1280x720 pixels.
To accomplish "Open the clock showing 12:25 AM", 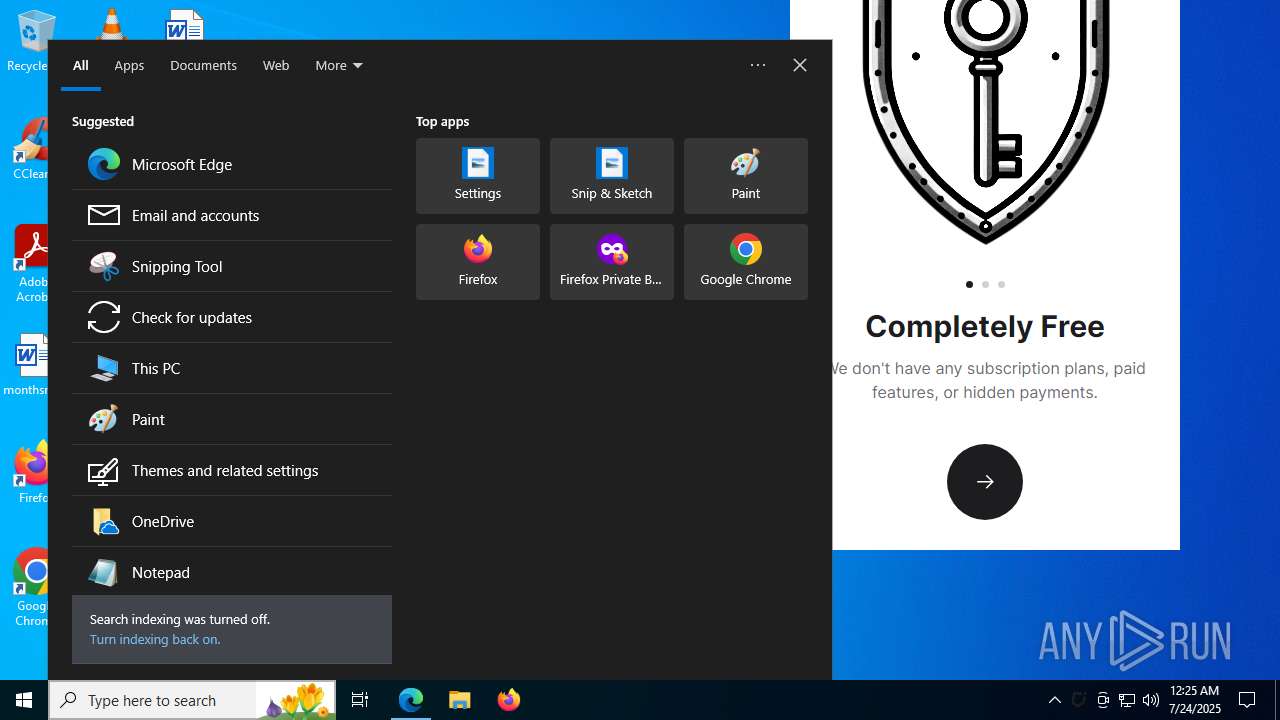I will [x=1195, y=700].
